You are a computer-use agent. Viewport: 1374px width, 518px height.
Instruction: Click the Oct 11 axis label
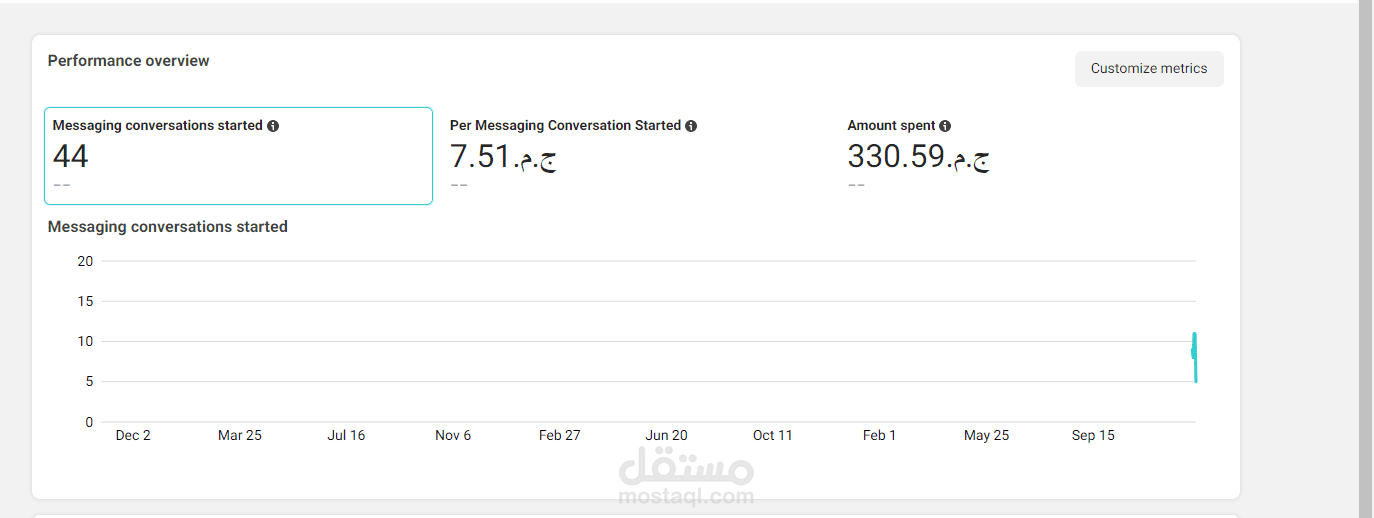pyautogui.click(x=773, y=435)
